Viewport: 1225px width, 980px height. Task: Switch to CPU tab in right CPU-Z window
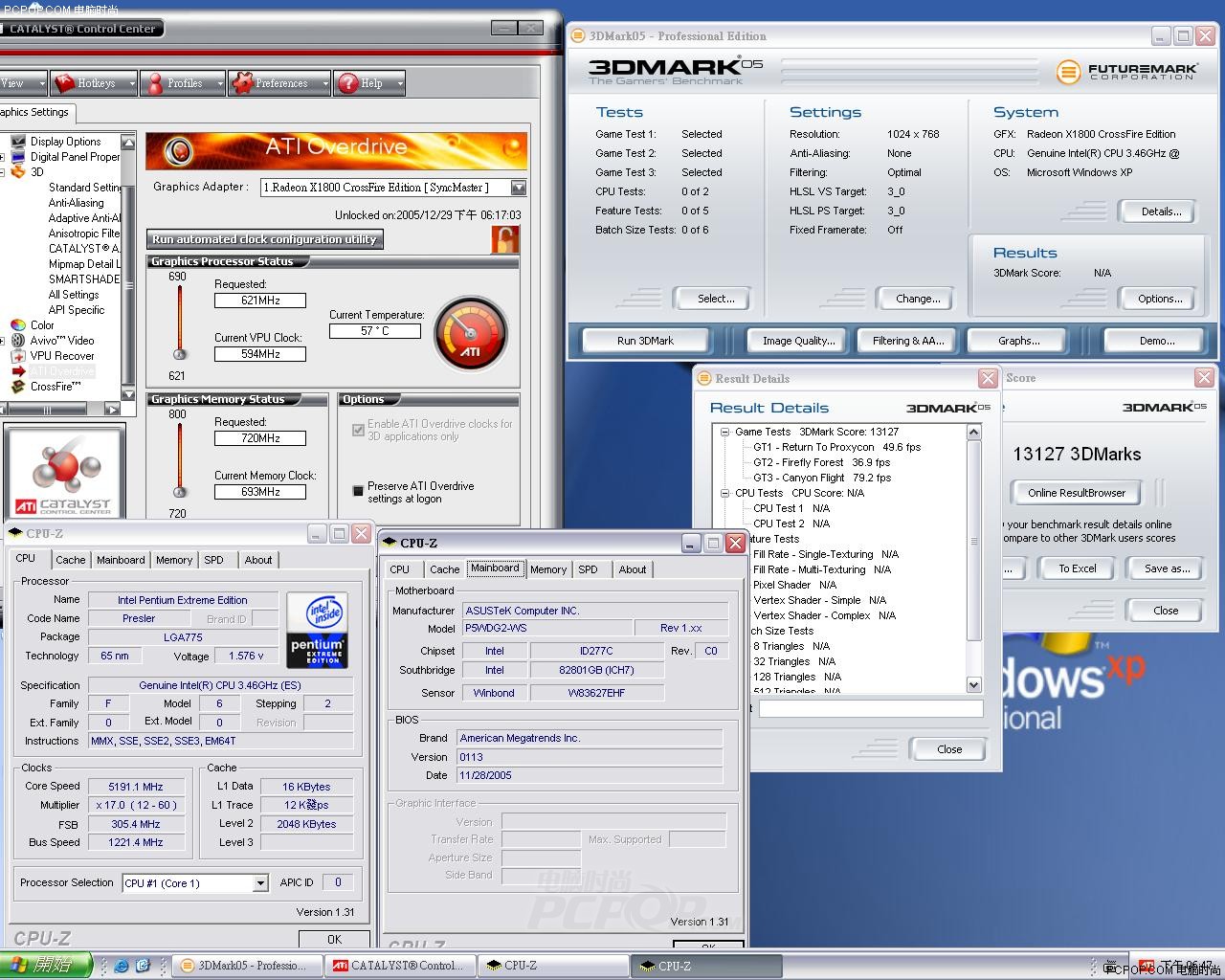click(400, 569)
